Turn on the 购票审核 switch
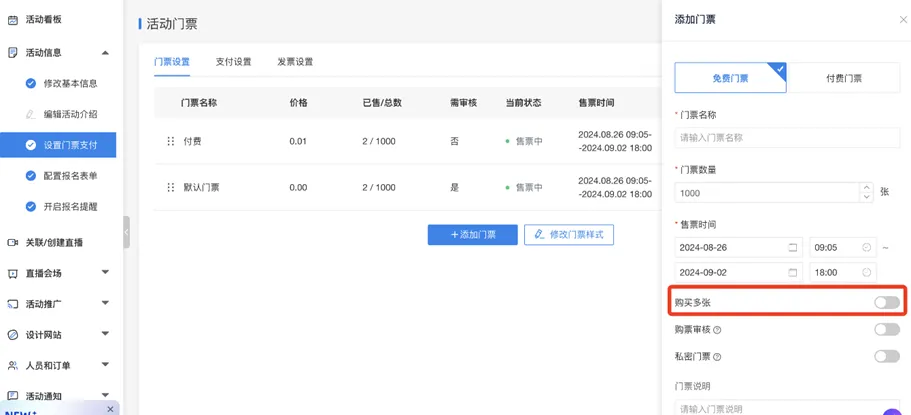 coord(886,329)
